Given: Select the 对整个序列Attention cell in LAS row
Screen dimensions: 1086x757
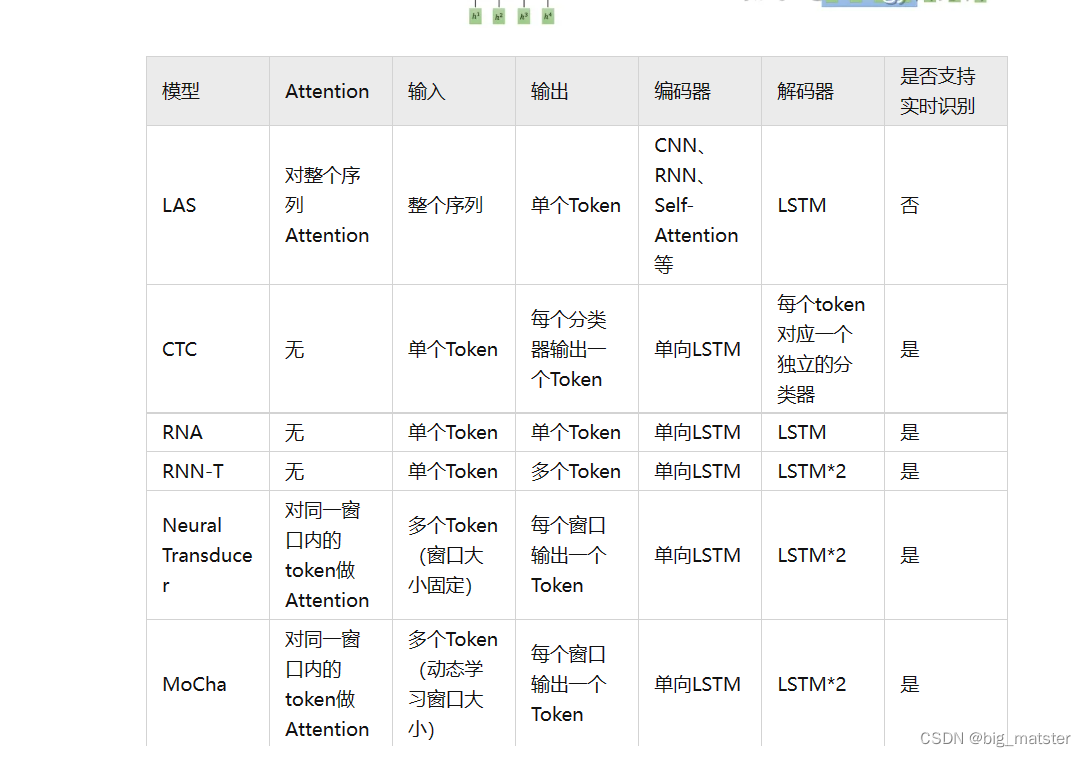Looking at the screenshot, I should click(x=331, y=205).
